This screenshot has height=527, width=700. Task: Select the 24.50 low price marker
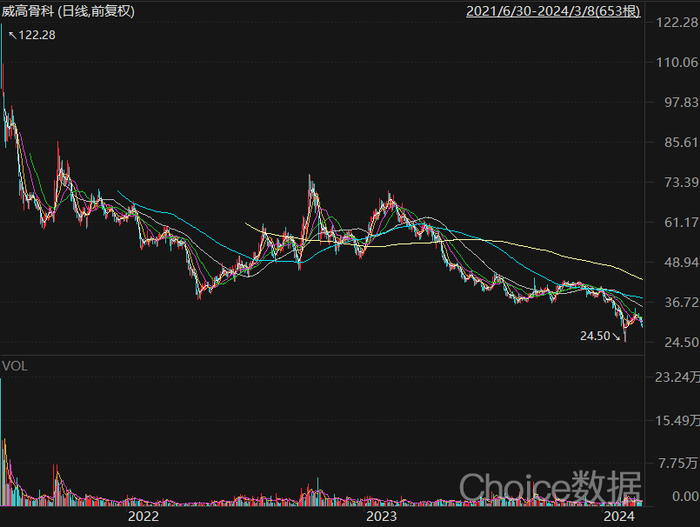600,336
